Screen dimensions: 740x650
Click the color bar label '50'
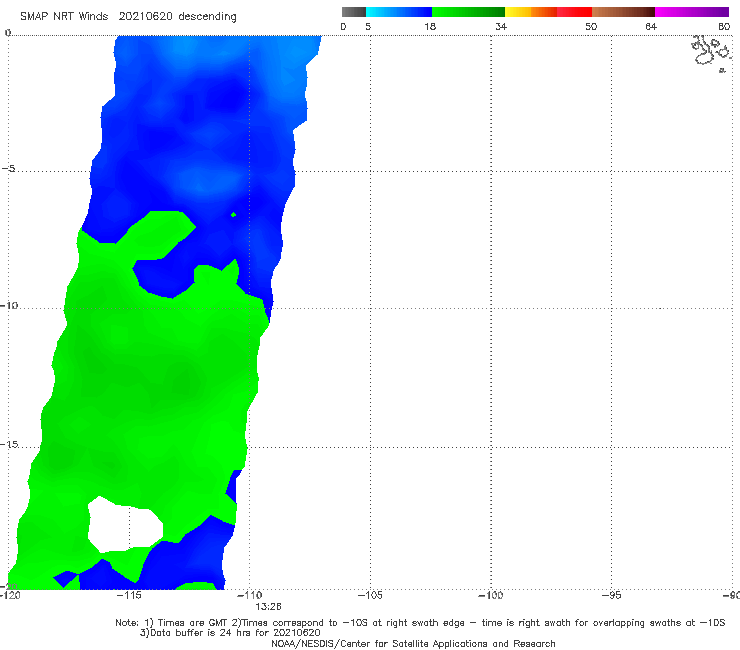tap(591, 27)
